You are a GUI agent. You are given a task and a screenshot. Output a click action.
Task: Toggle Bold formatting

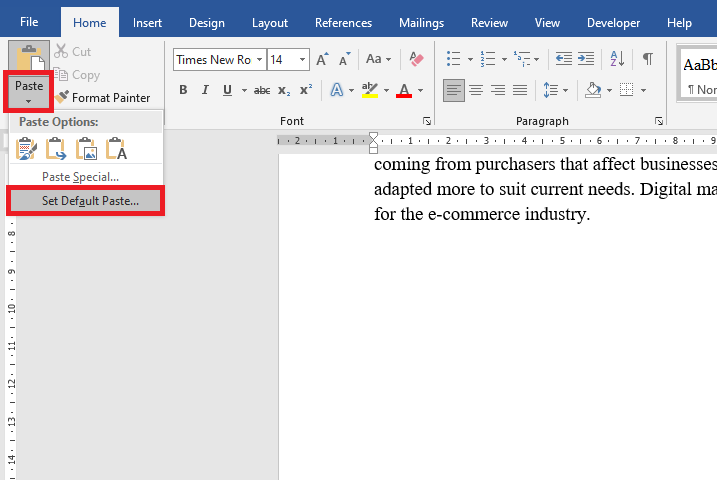point(183,90)
